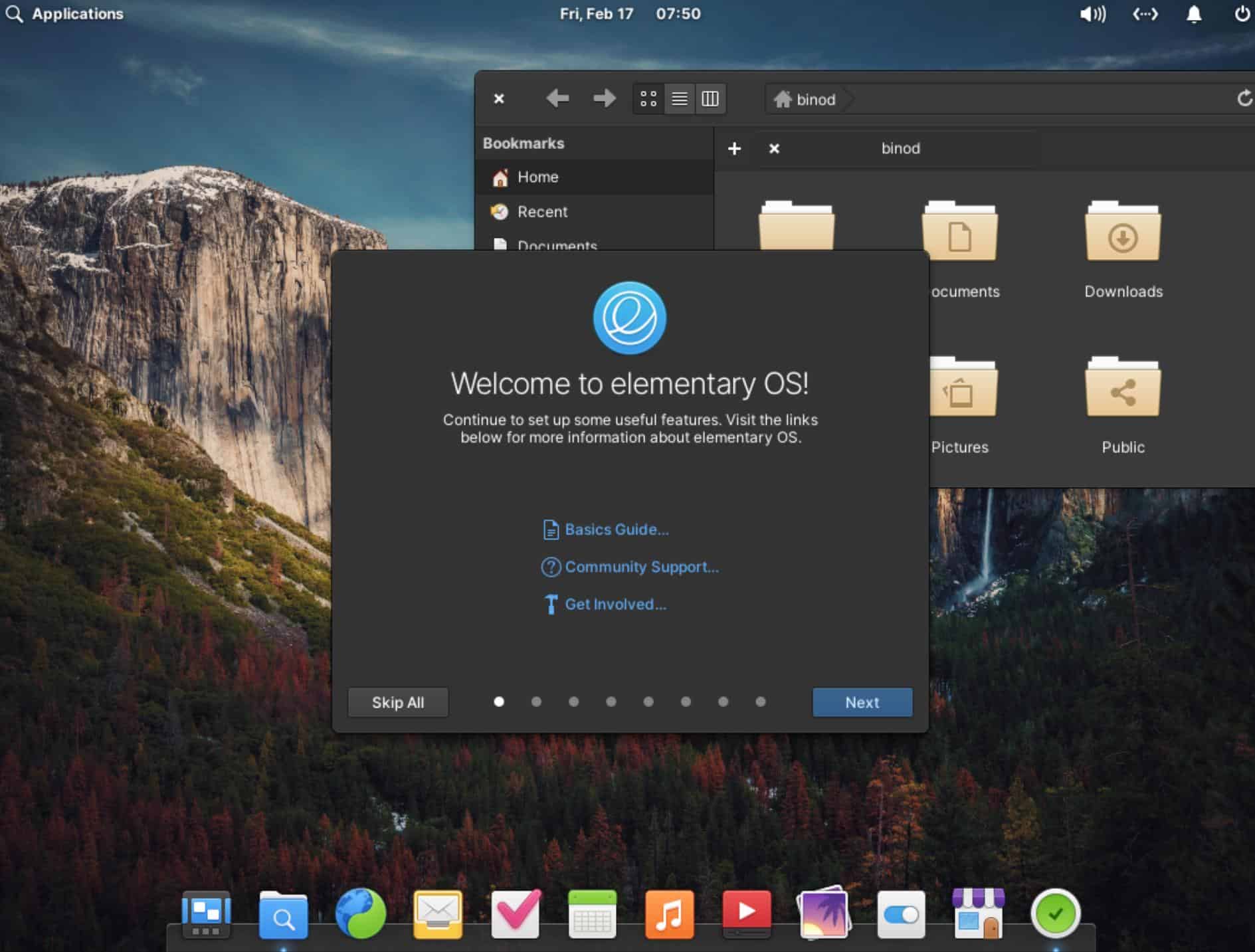Open the power session menu
This screenshot has width=1255, height=952.
(1241, 14)
